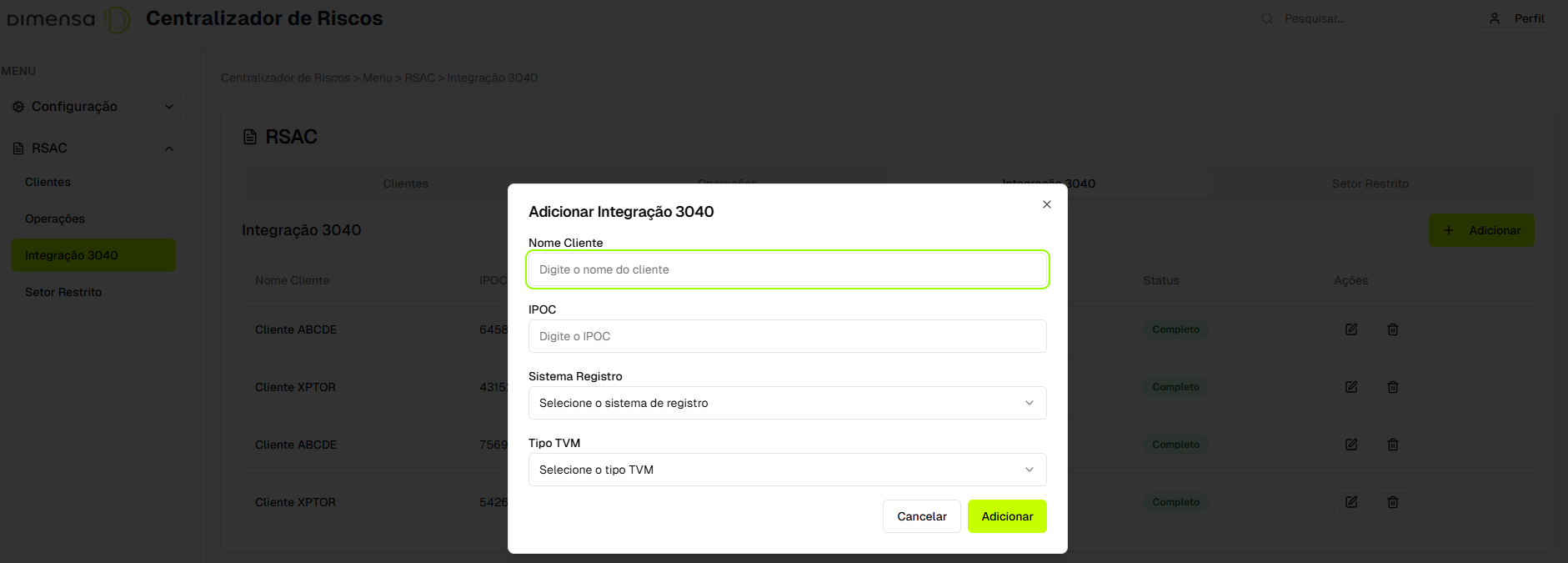Edit the first Cliente ABCDE row
This screenshot has width=1568, height=563.
tap(1351, 329)
